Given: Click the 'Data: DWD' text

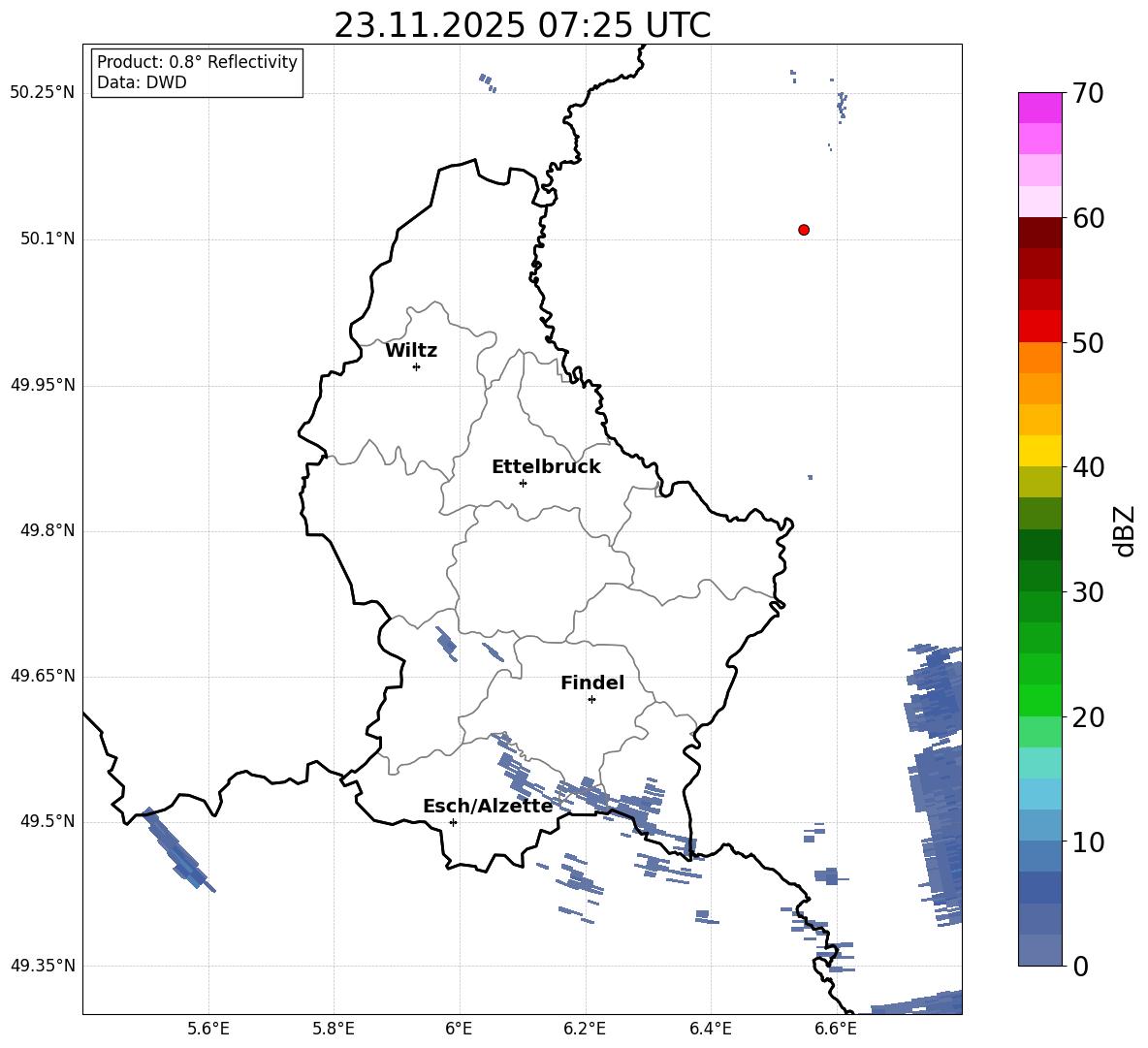Looking at the screenshot, I should 142,82.
